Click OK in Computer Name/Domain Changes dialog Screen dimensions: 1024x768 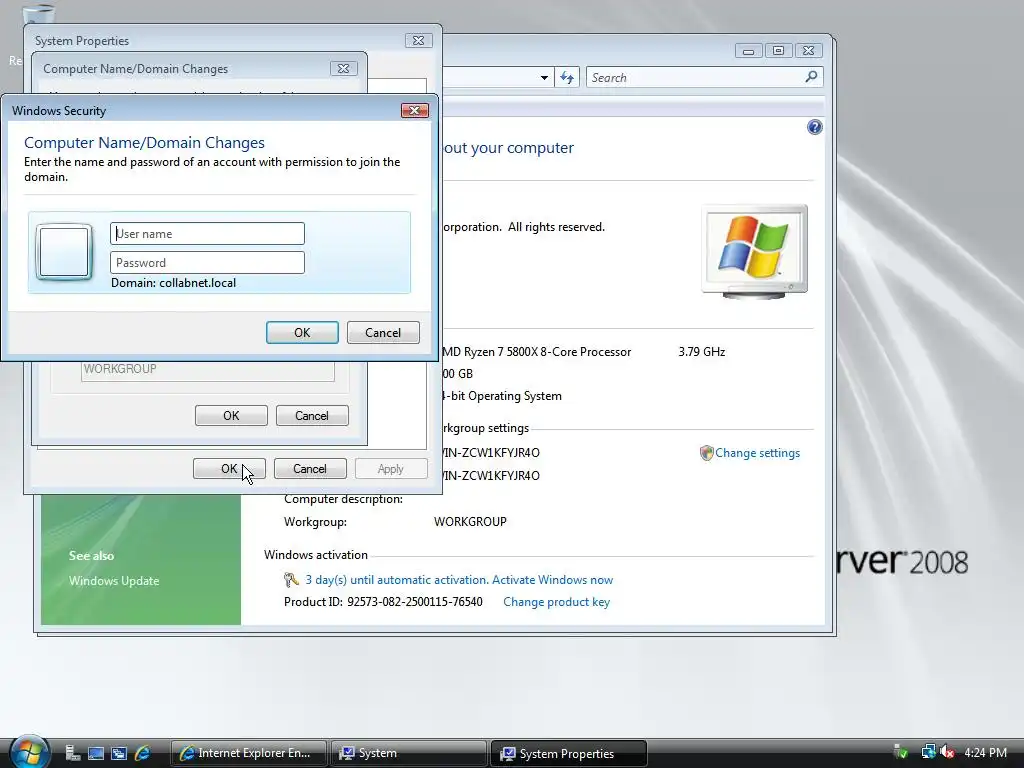(x=231, y=415)
